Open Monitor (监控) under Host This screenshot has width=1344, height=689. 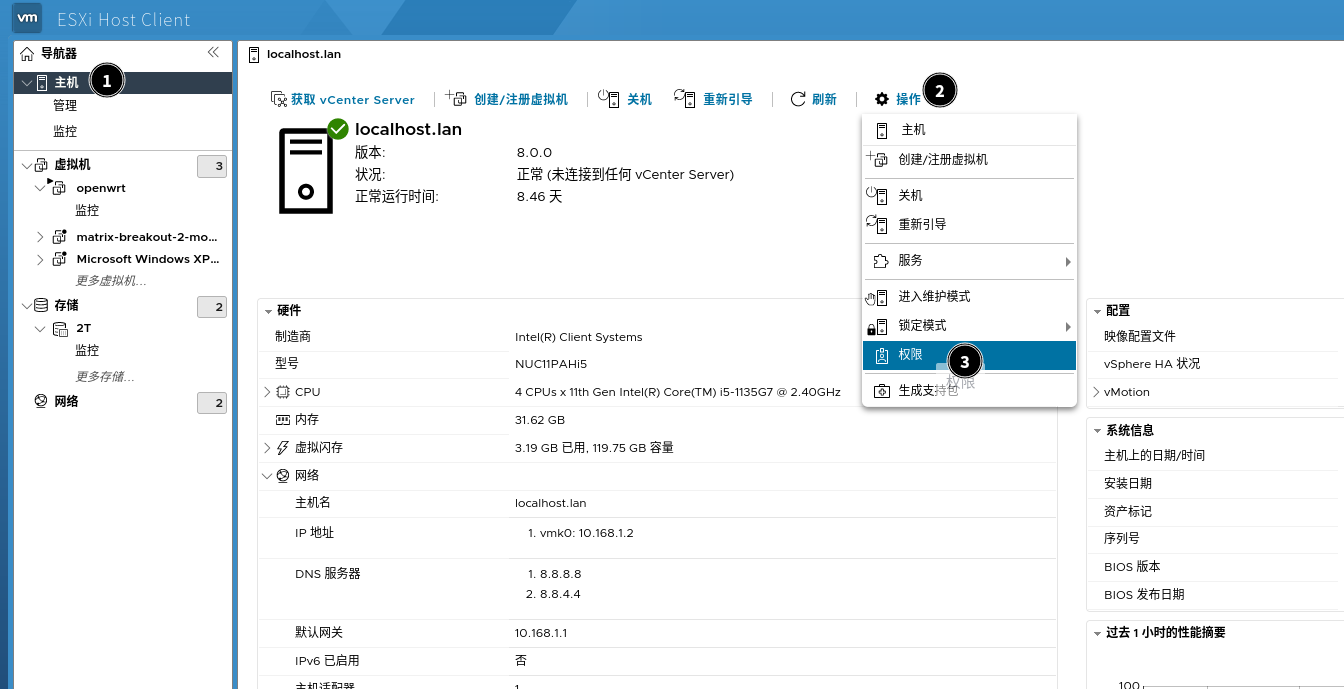65,132
